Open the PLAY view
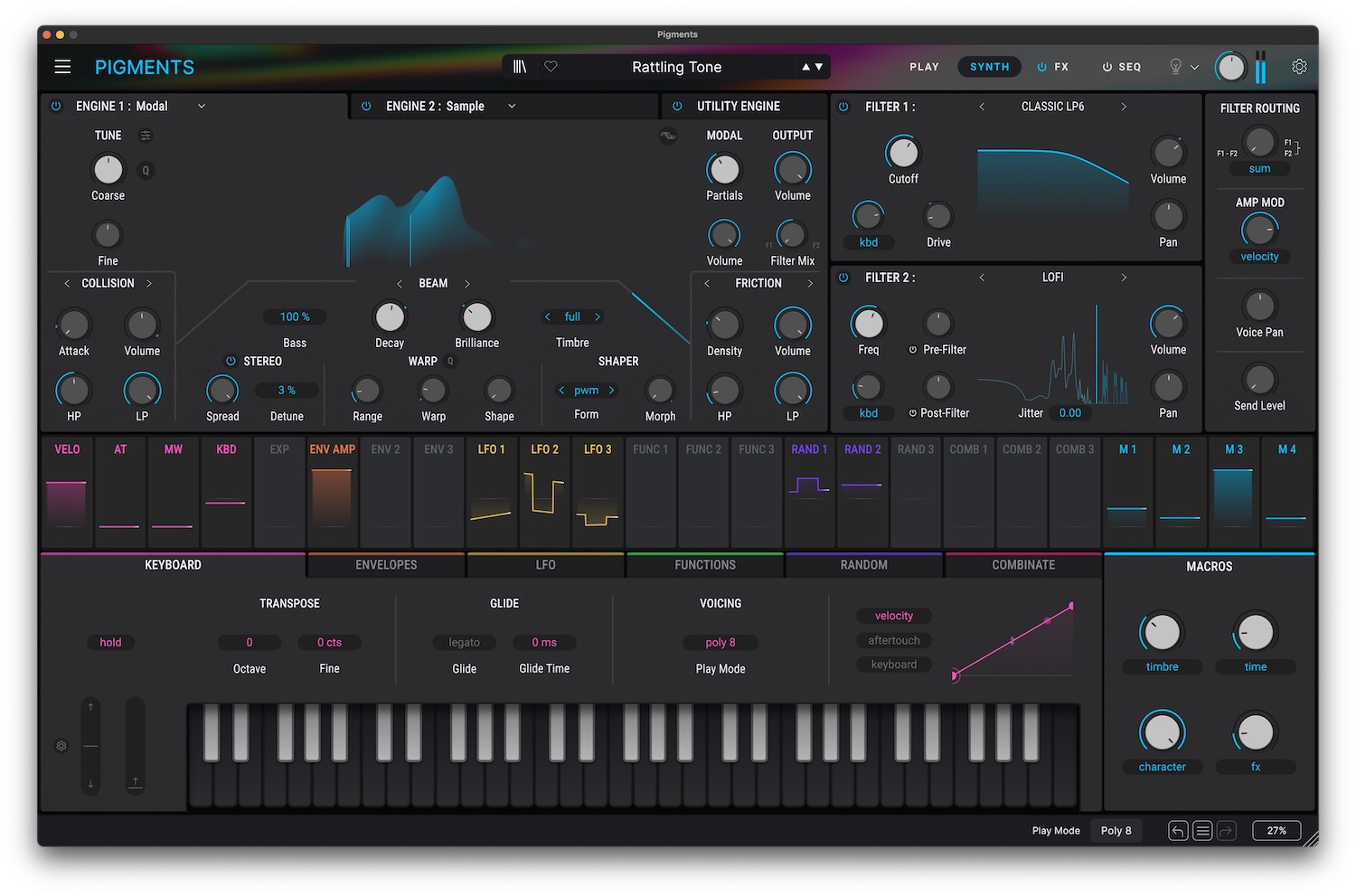Screen dimensions: 1356x896 [924, 67]
